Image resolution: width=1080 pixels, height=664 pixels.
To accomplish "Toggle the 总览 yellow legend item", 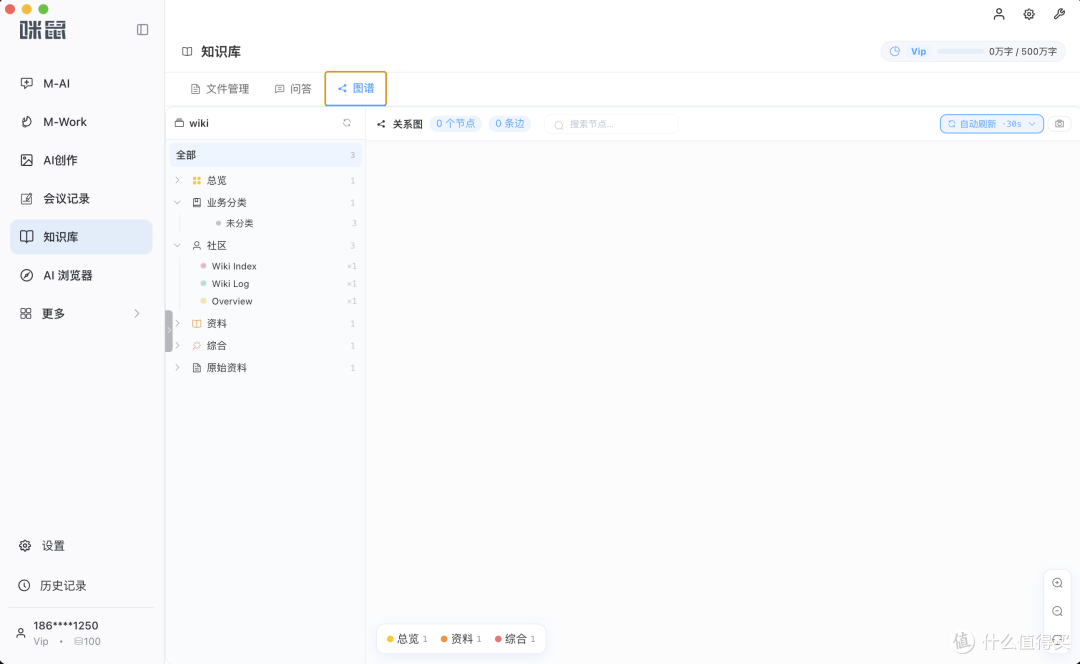I will tap(407, 639).
